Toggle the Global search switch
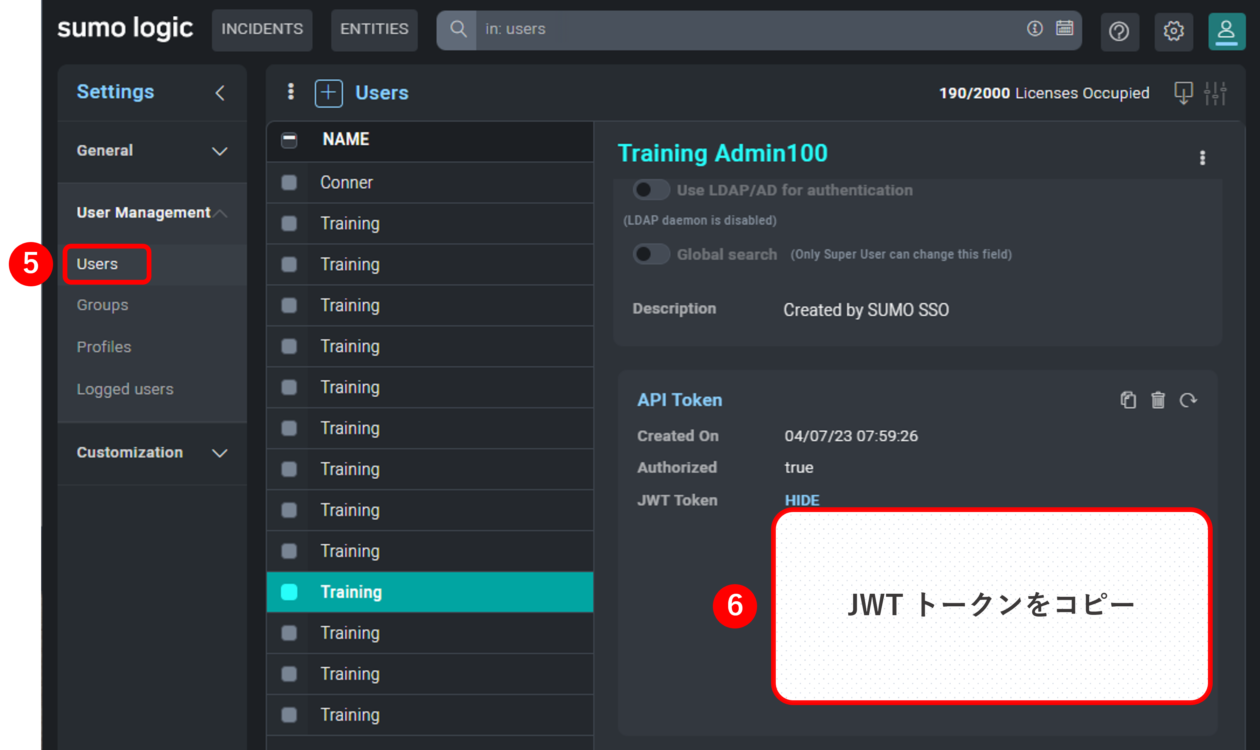1260x750 pixels. click(651, 253)
